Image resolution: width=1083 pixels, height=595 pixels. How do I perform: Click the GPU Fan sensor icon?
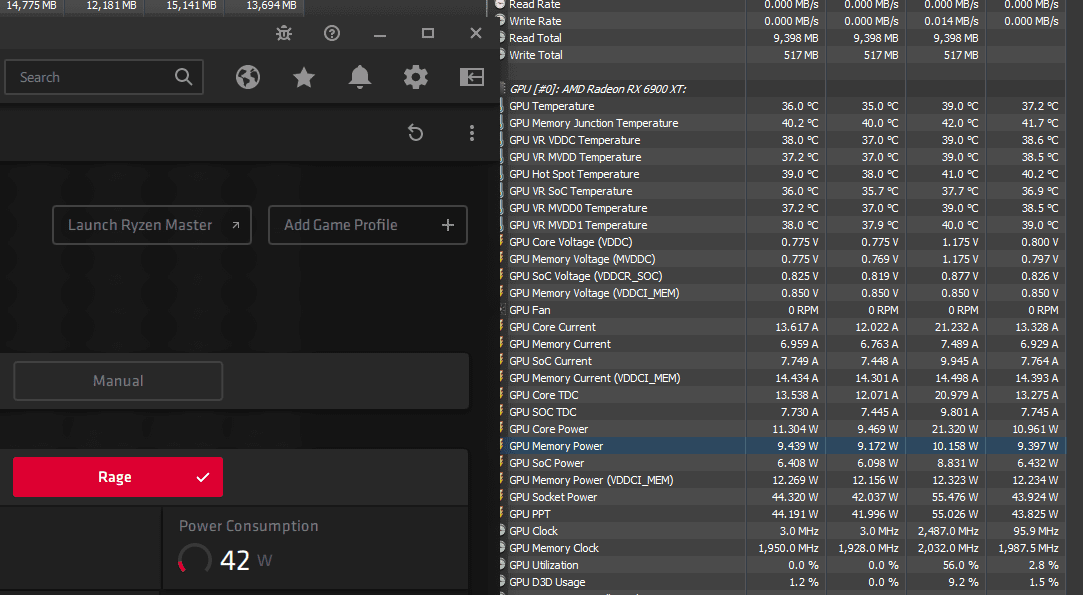pyautogui.click(x=502, y=310)
